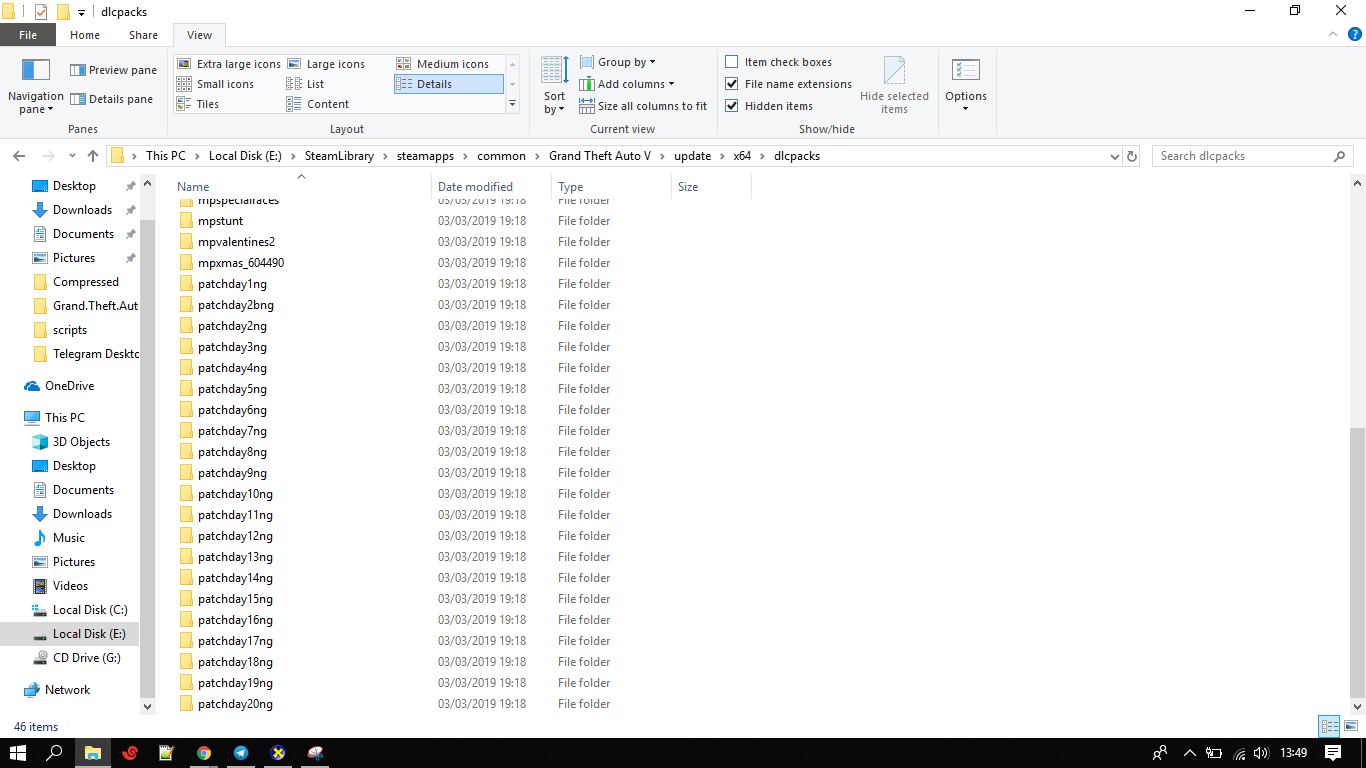Switch layout to List view
Viewport: 1366px width, 768px height.
(305, 84)
